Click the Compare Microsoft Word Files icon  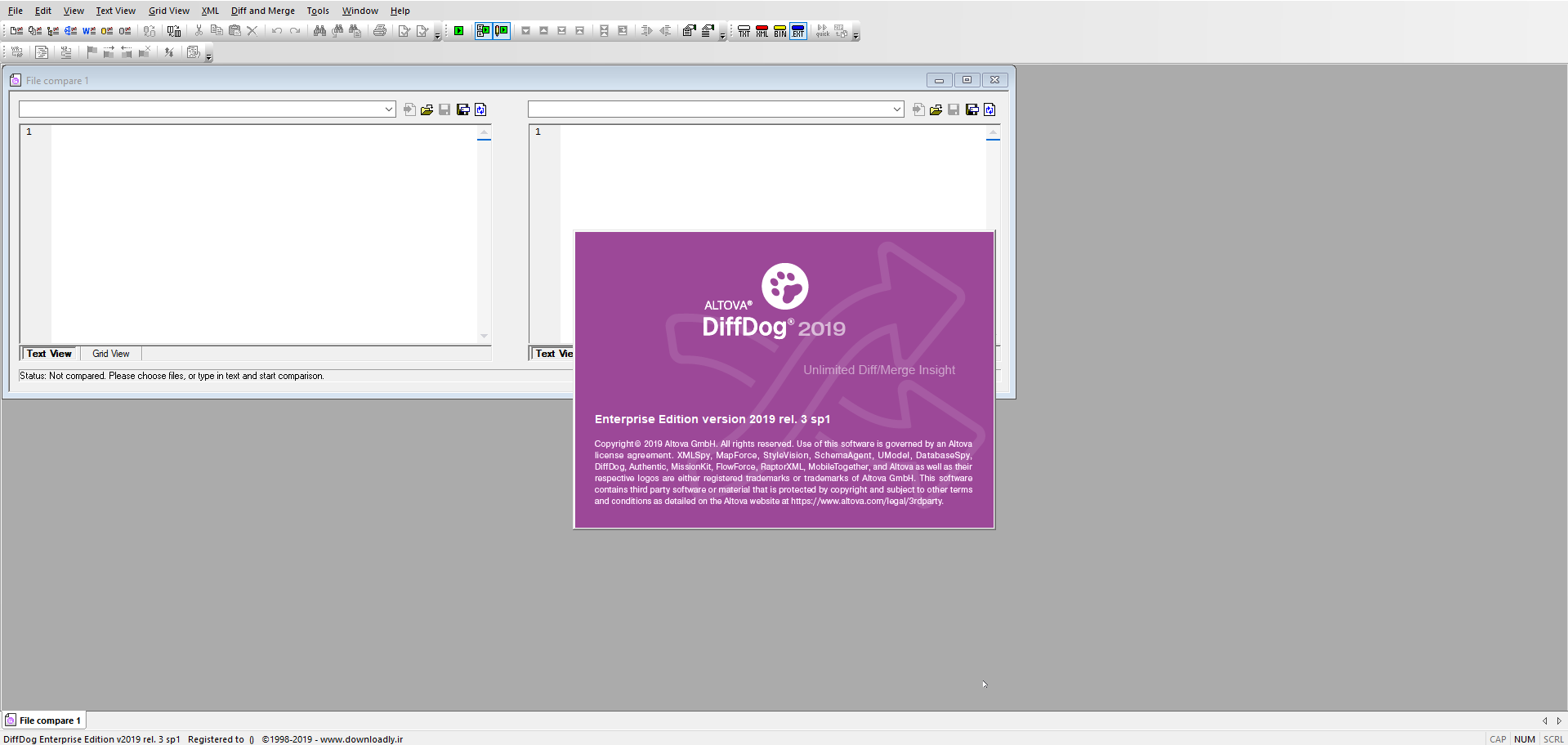click(89, 31)
